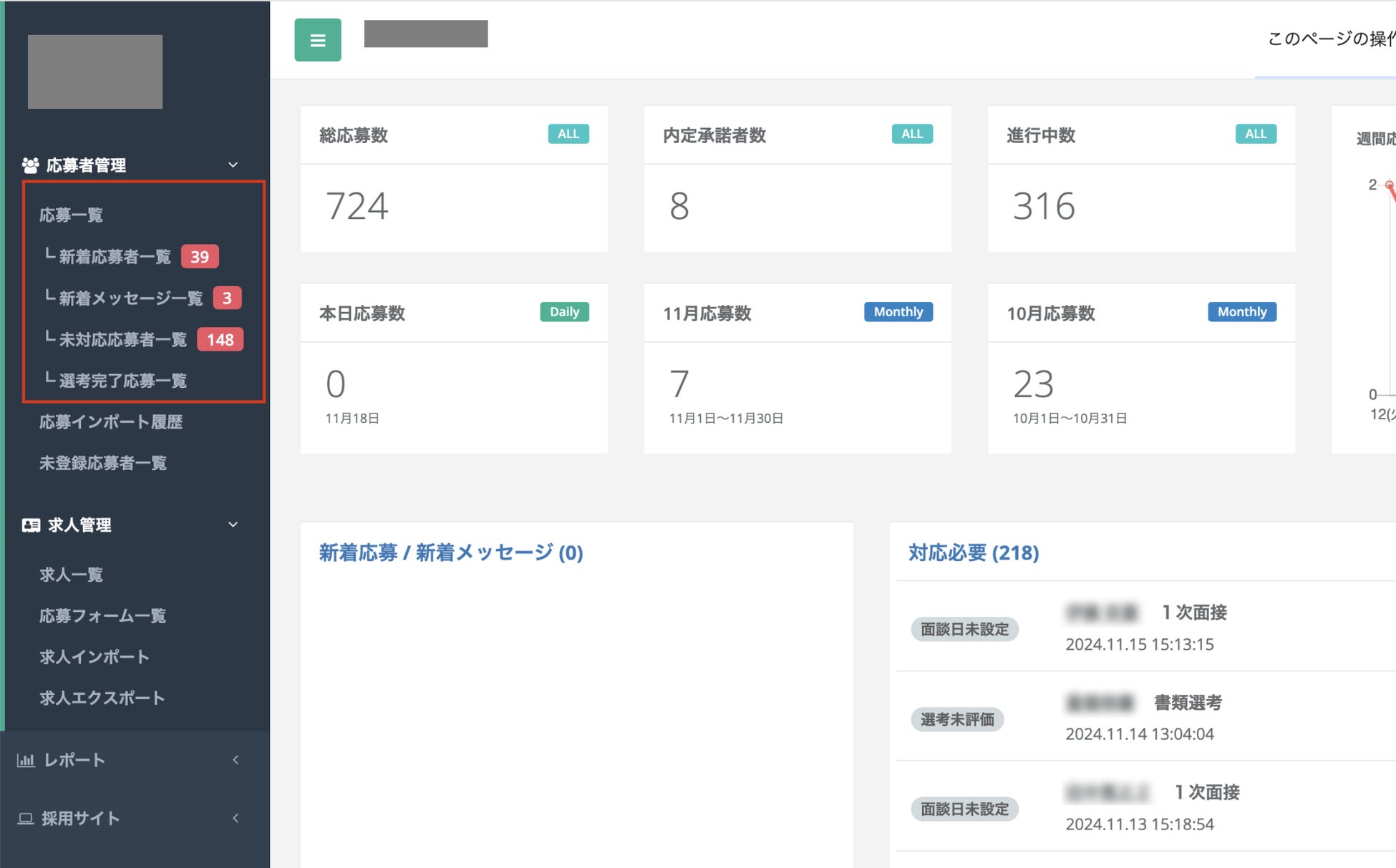This screenshot has width=1396, height=868.
Task: Click 新着応募 / 新着メッセージ (0) heading link
Action: tap(450, 552)
